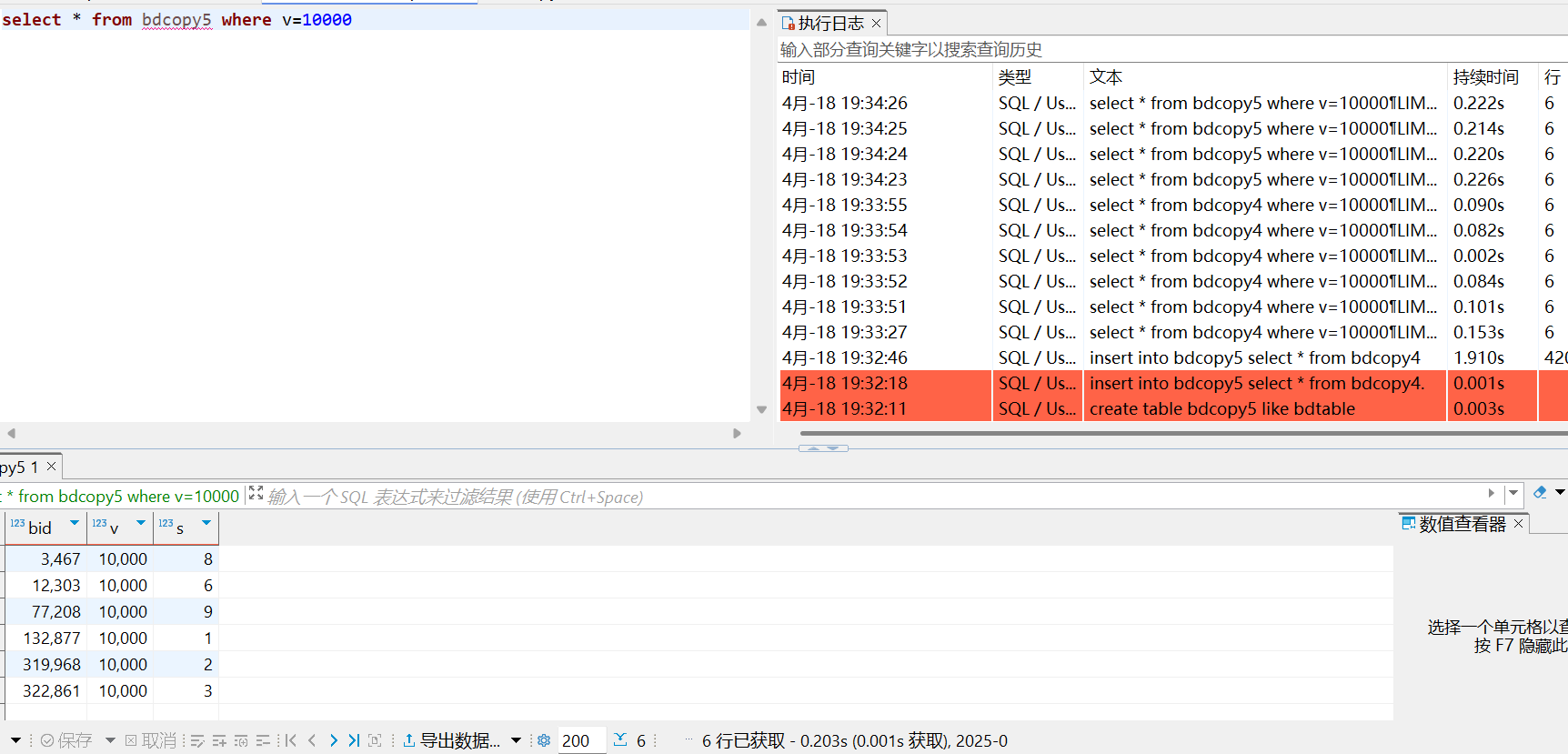1568x754 pixels.
Task: Click the 数值查看器 panel icon
Action: coord(1408,523)
